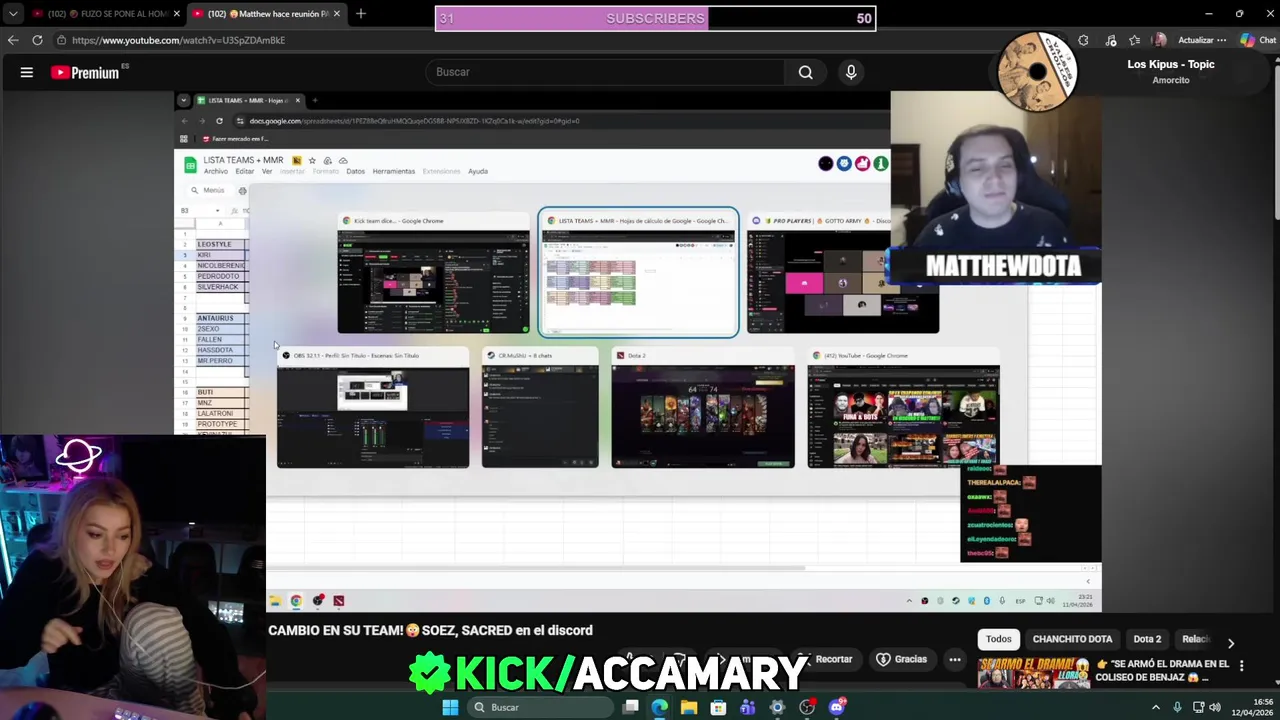Open the Los Kipus album thumbnail
The image size is (1280, 720).
pos(1038,70)
